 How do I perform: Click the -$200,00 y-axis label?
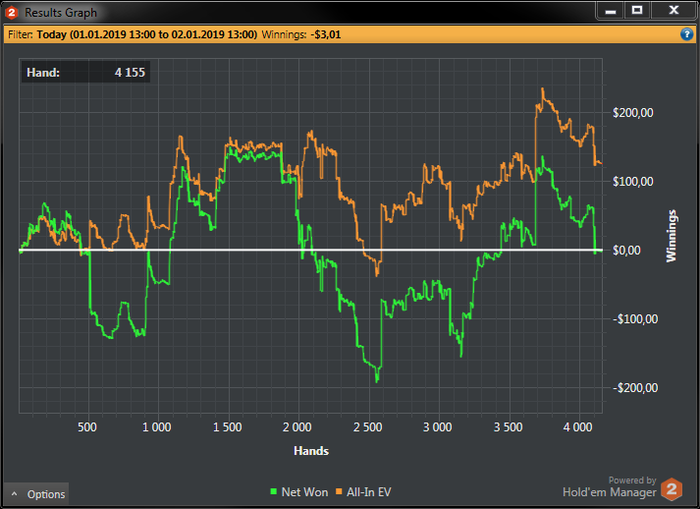pos(635,388)
